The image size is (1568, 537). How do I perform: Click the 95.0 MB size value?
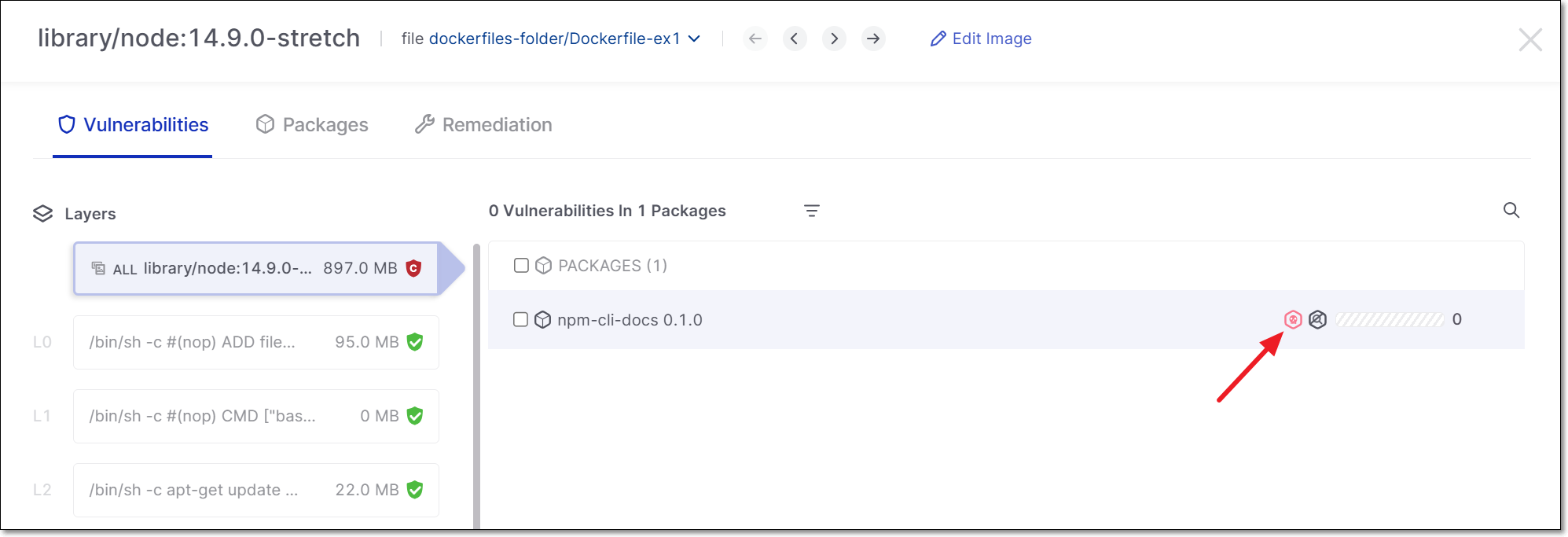pos(367,342)
